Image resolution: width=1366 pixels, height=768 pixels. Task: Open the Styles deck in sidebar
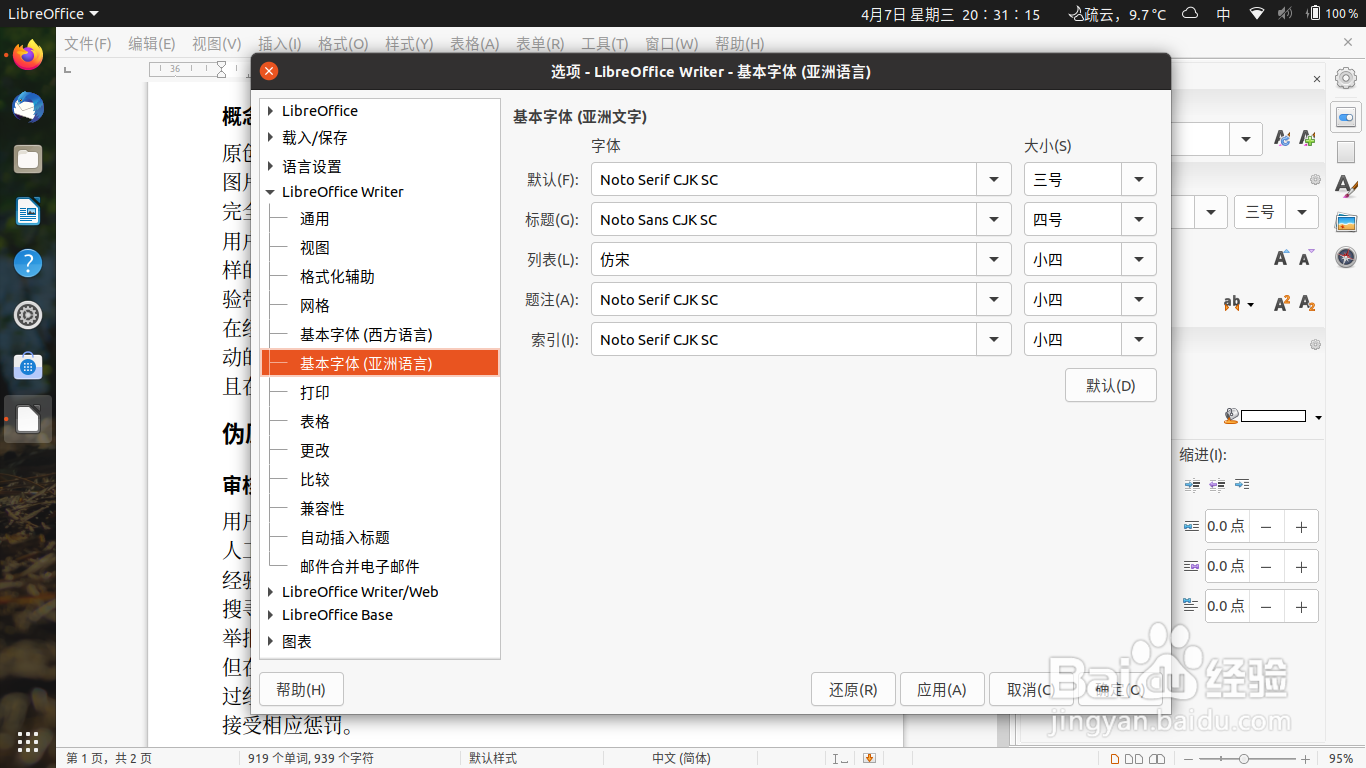[1346, 186]
